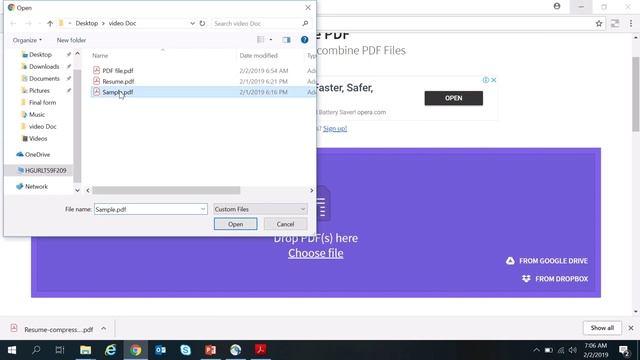
Task: Sort by Name column header
Action: point(100,56)
